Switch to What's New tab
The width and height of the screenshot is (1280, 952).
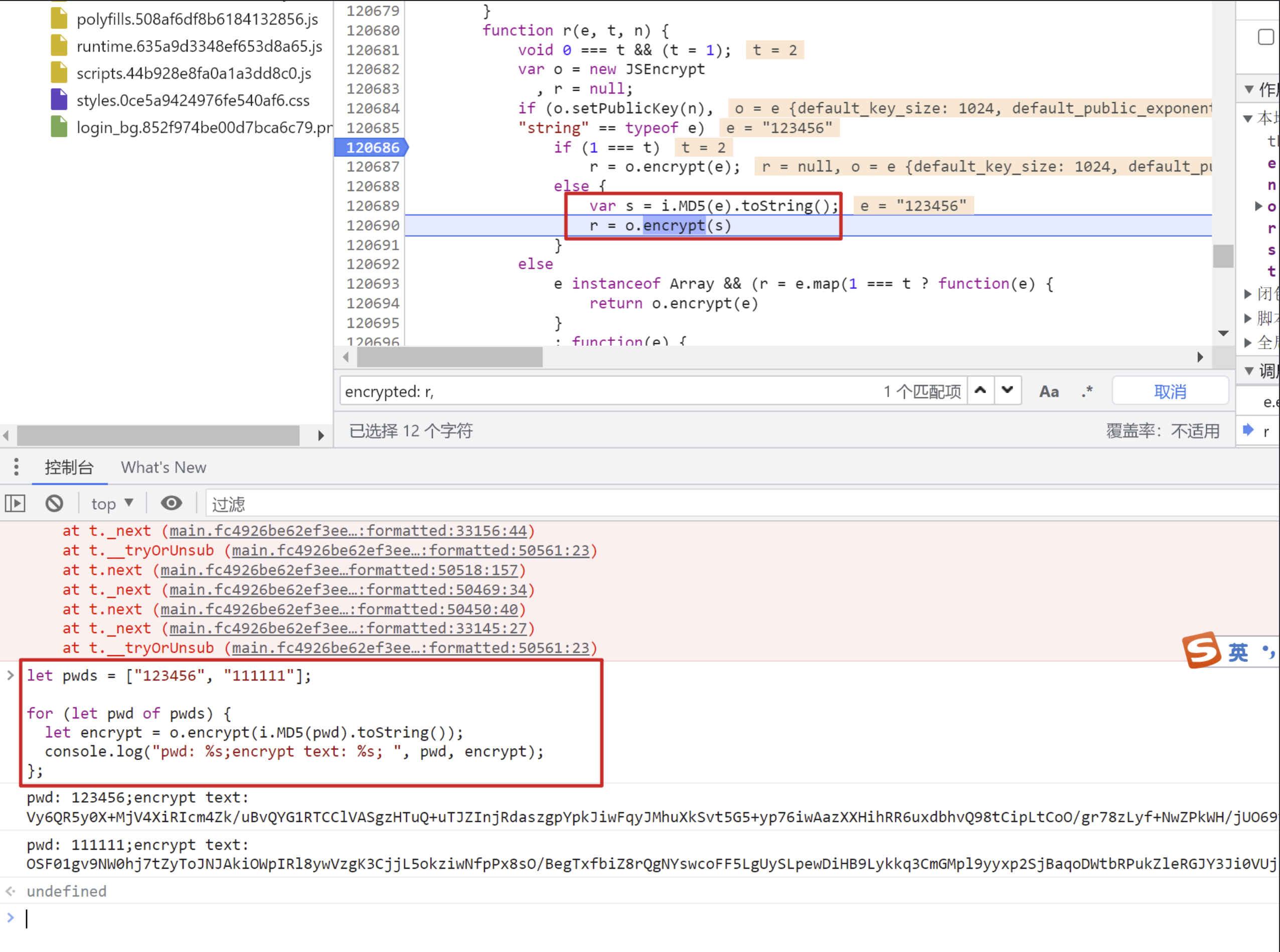tap(163, 467)
